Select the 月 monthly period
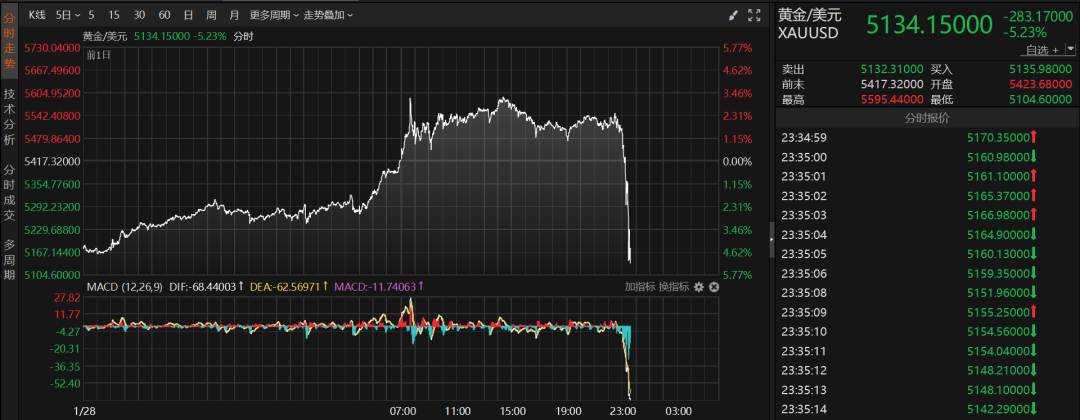Image resolution: width=1080 pixels, height=420 pixels. point(235,14)
